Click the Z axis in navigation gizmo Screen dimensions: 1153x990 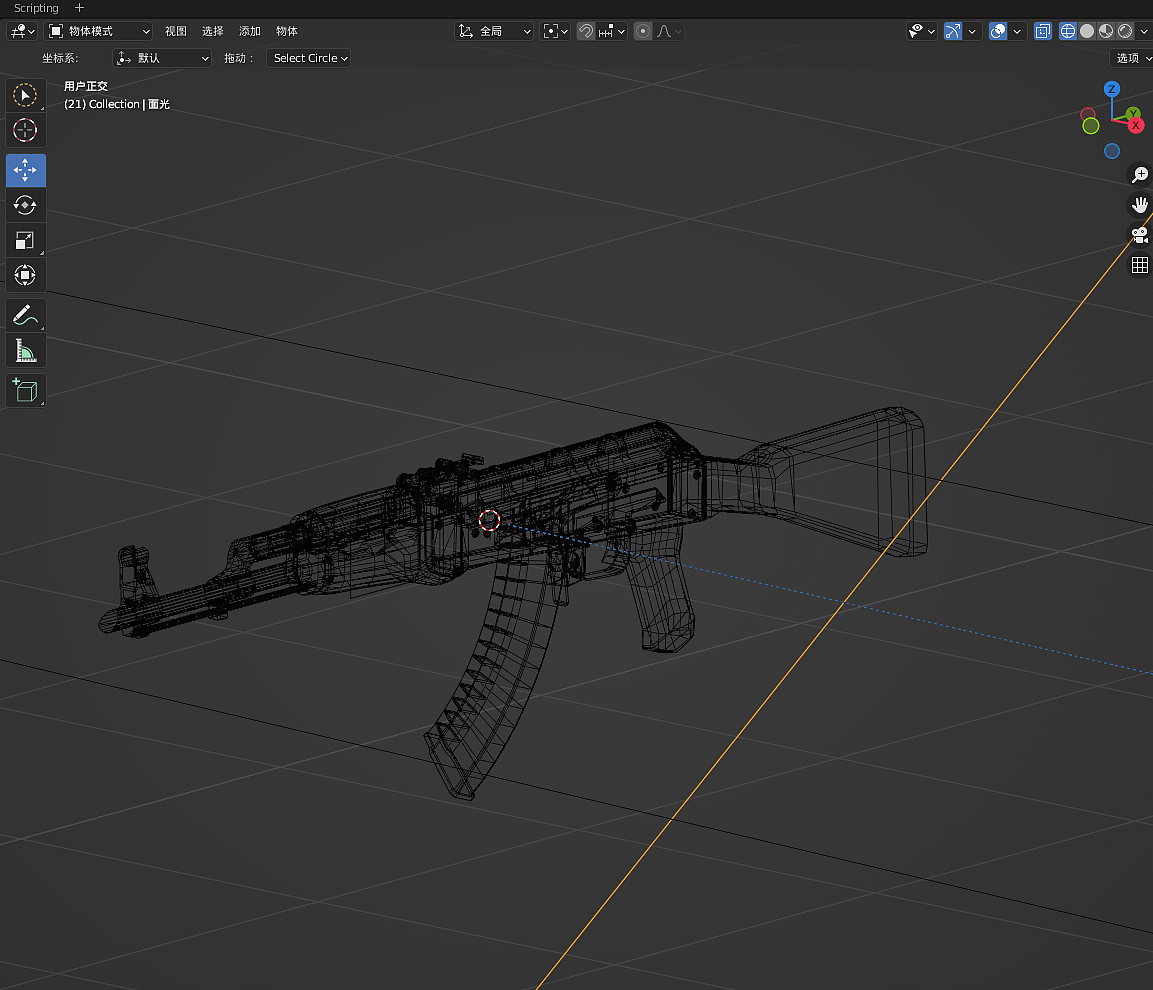point(1111,89)
